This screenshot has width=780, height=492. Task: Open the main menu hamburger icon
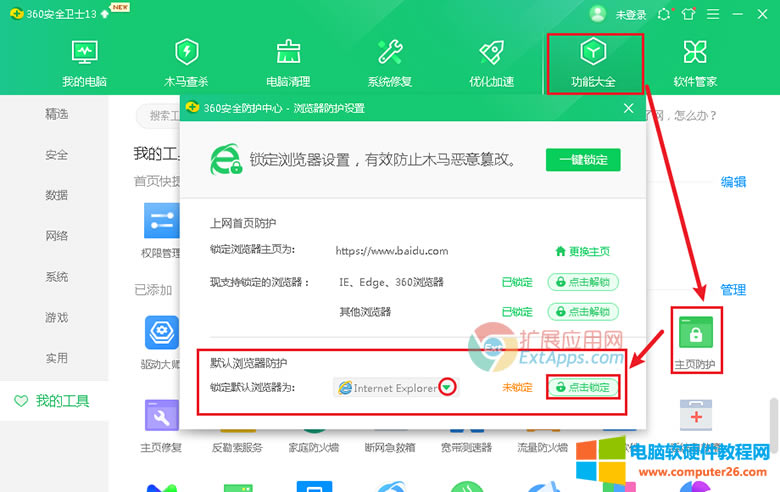coord(713,14)
